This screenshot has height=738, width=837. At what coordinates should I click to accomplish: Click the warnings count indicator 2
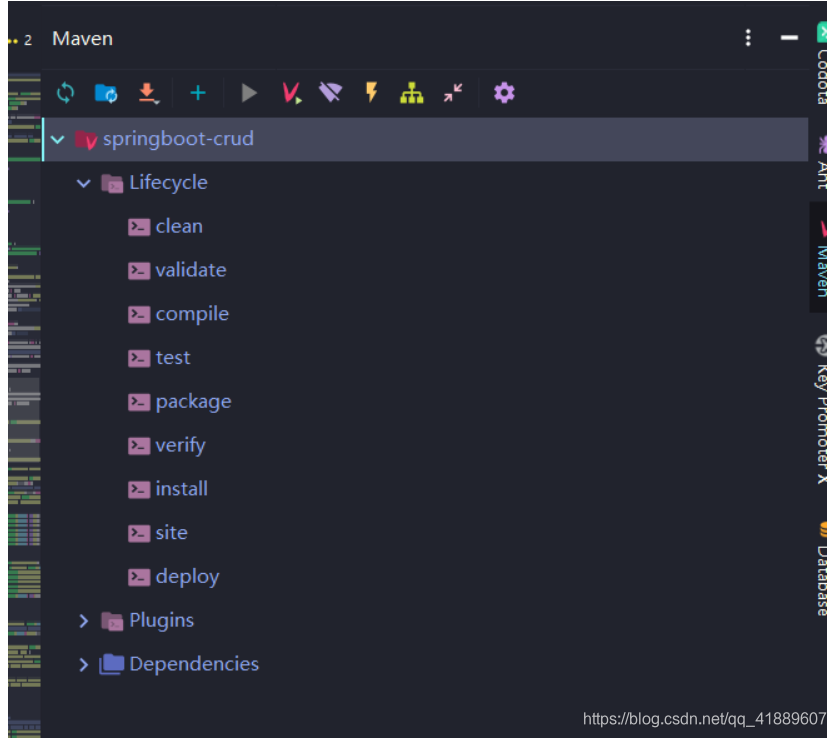21,40
